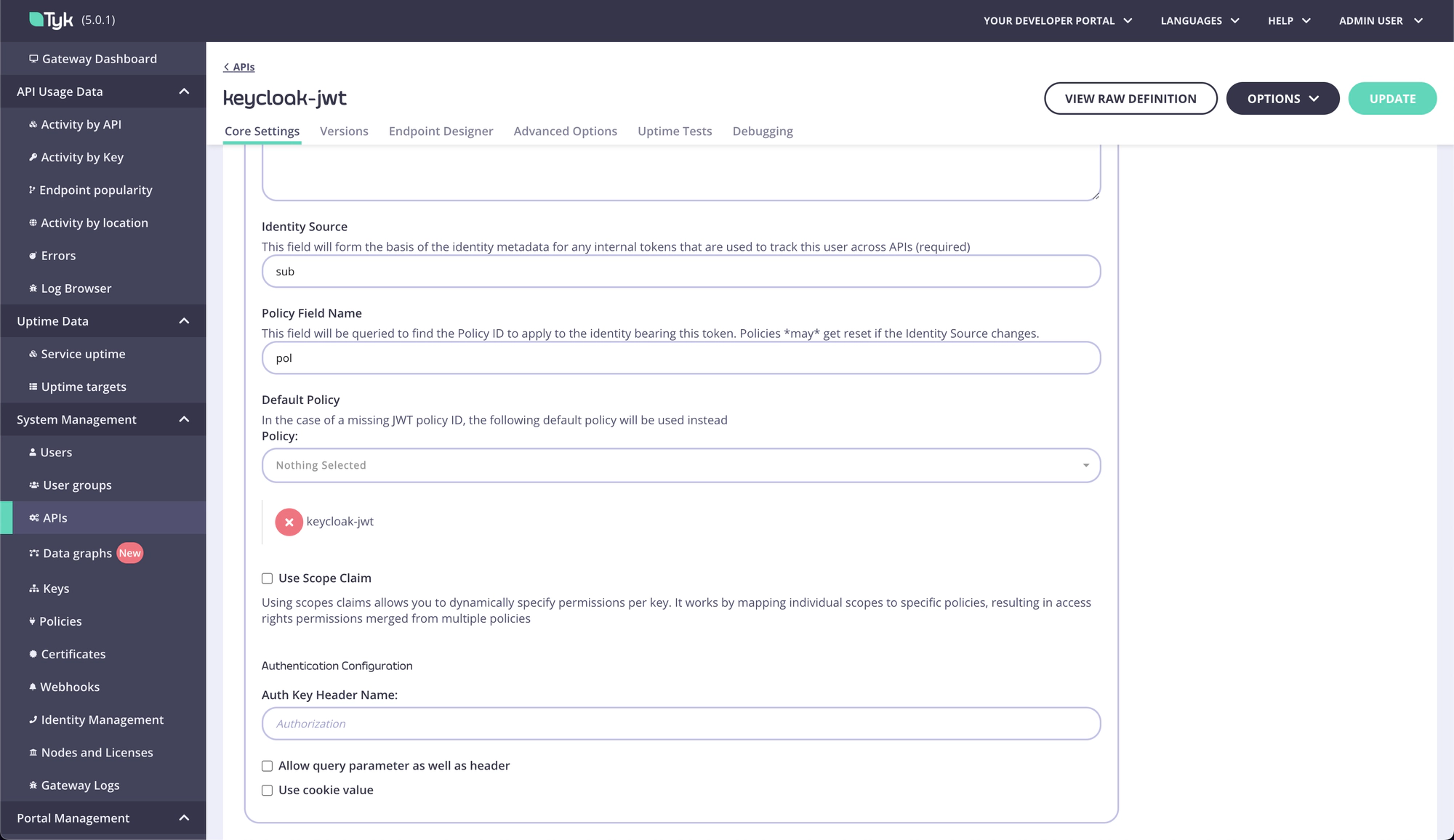This screenshot has width=1454, height=840.
Task: Switch to Advanced Options tab
Action: [x=565, y=131]
